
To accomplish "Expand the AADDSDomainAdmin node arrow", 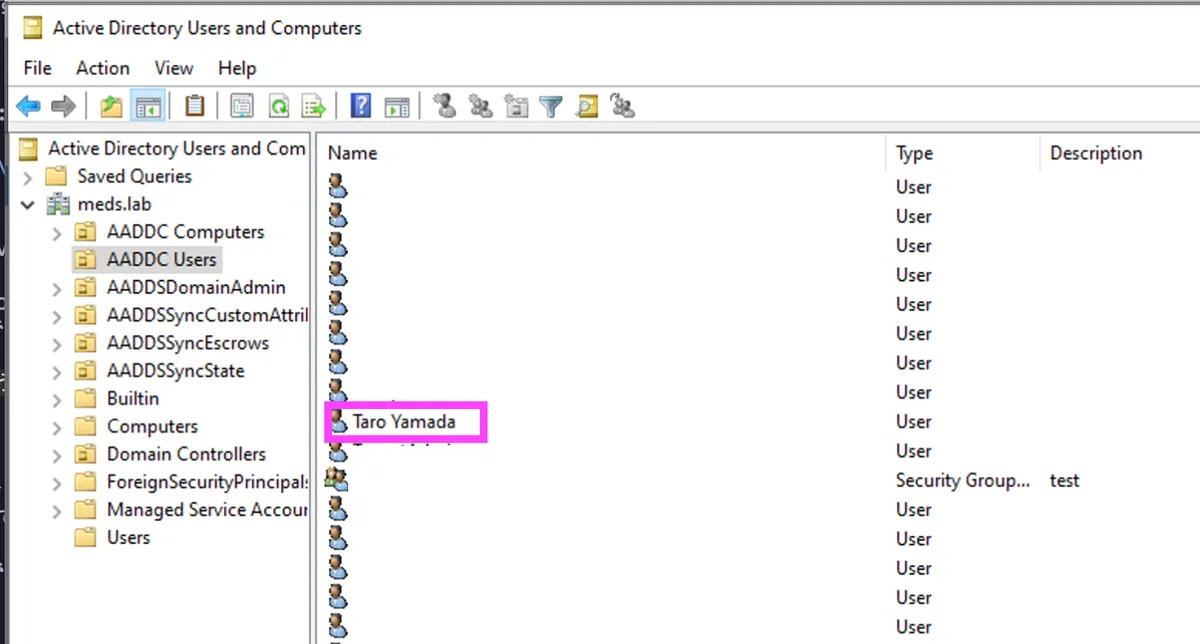I will (x=57, y=288).
